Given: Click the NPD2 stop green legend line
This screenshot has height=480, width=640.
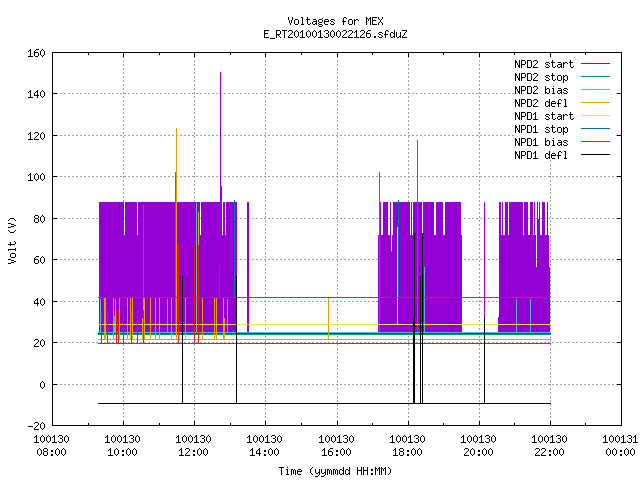Looking at the screenshot, I should tap(595, 77).
